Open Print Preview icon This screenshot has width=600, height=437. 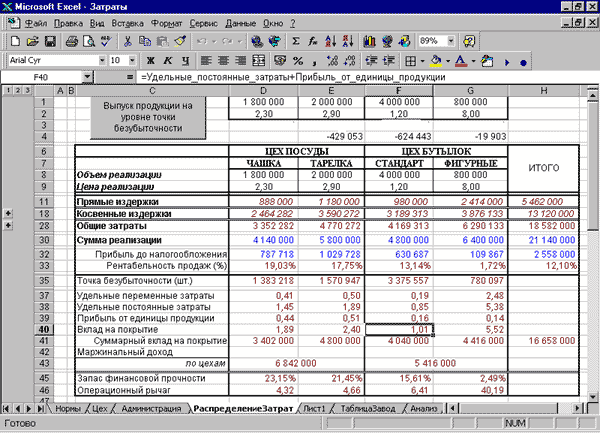click(x=89, y=41)
